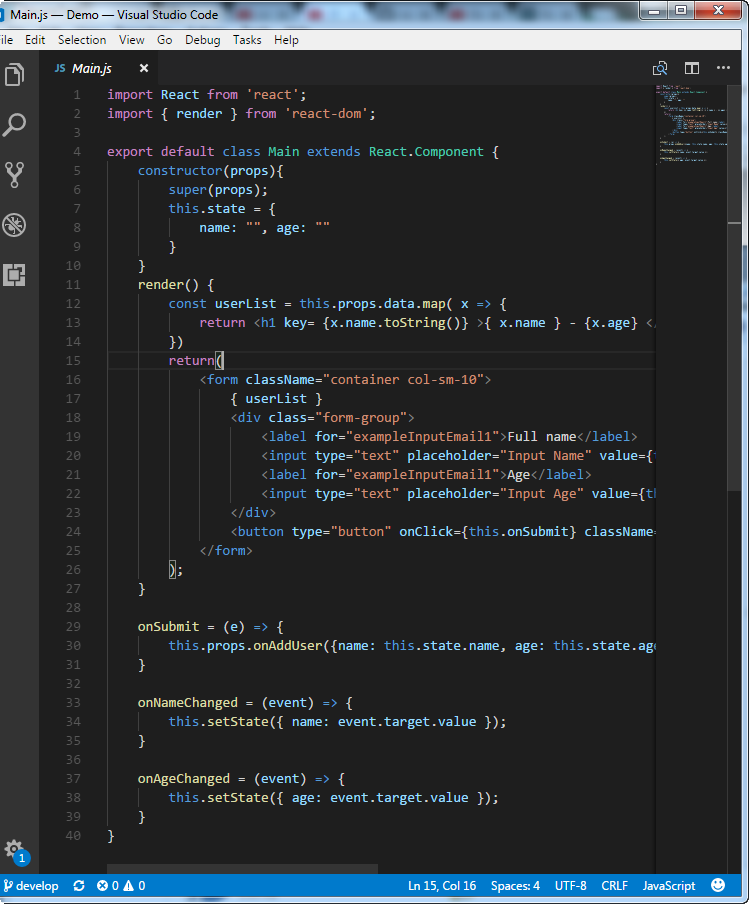749x904 pixels.
Task: Open the Tasks menu
Action: 247,40
